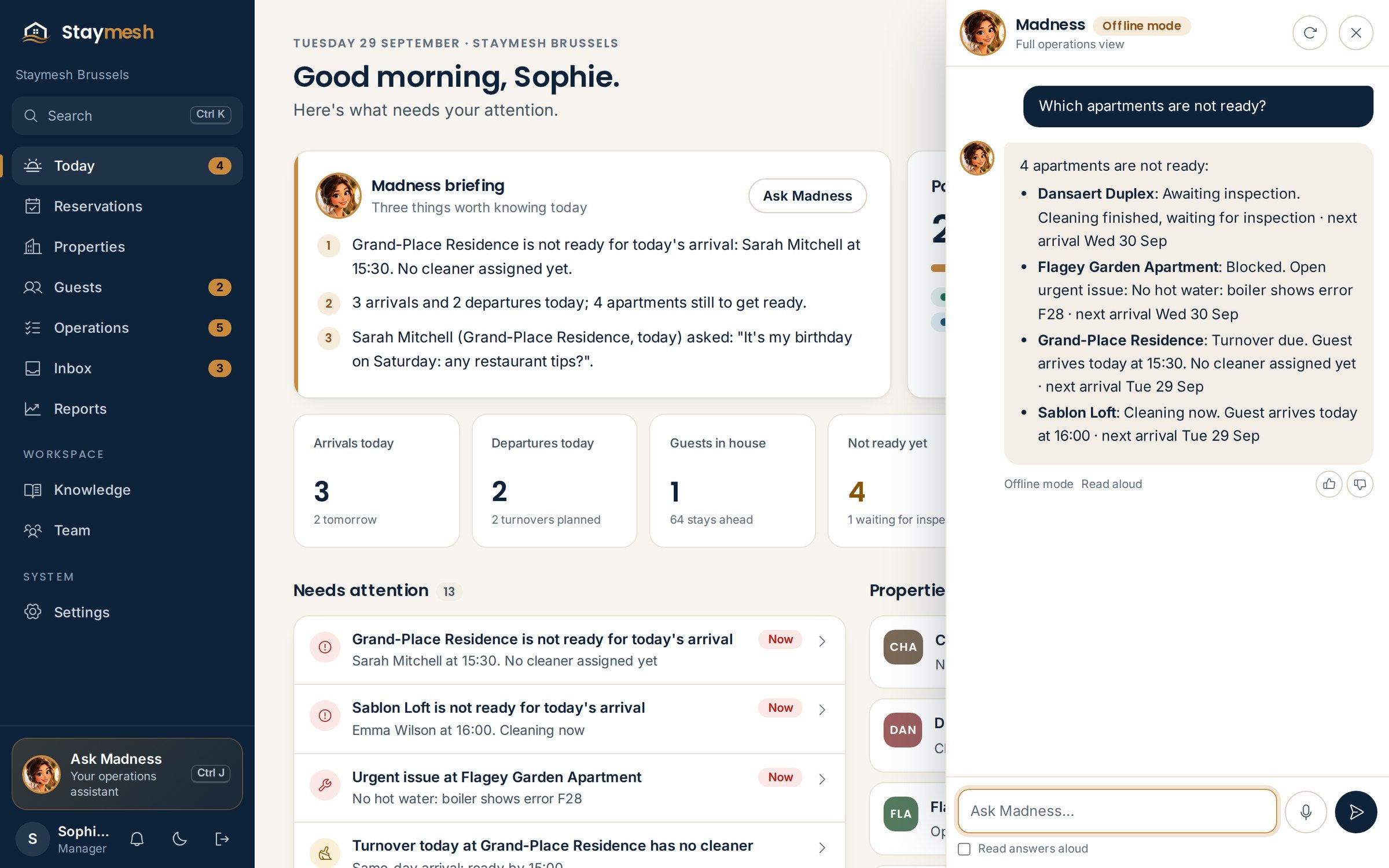The image size is (1389, 868).
Task: Click the Ask Madness button in briefing
Action: [x=807, y=196]
